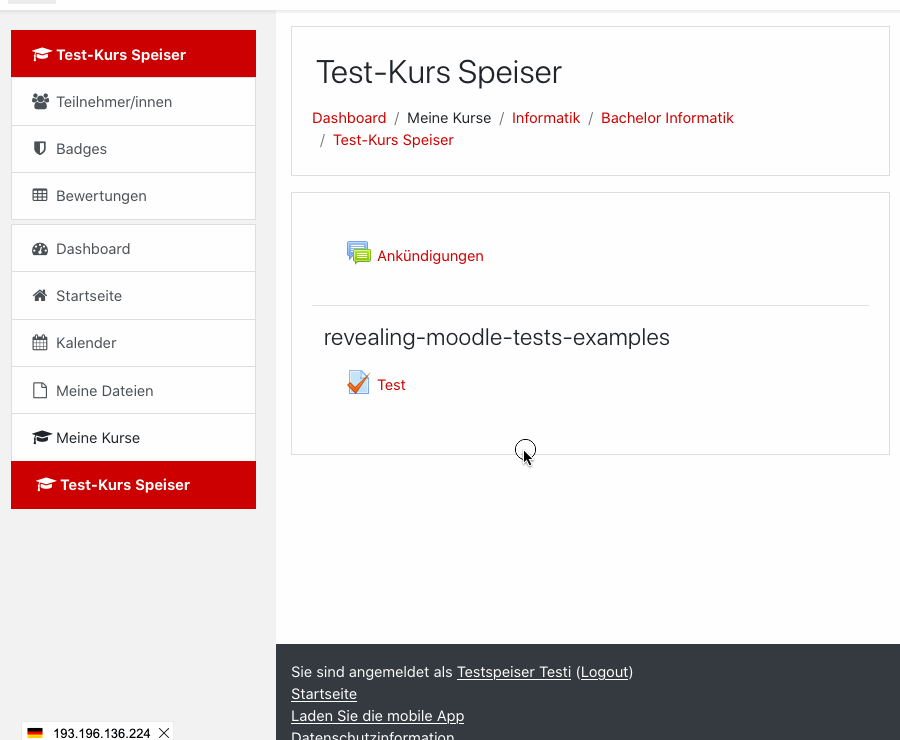Follow the Bachelor Informatik breadcrumb link
The image size is (900, 740).
pyautogui.click(x=667, y=118)
